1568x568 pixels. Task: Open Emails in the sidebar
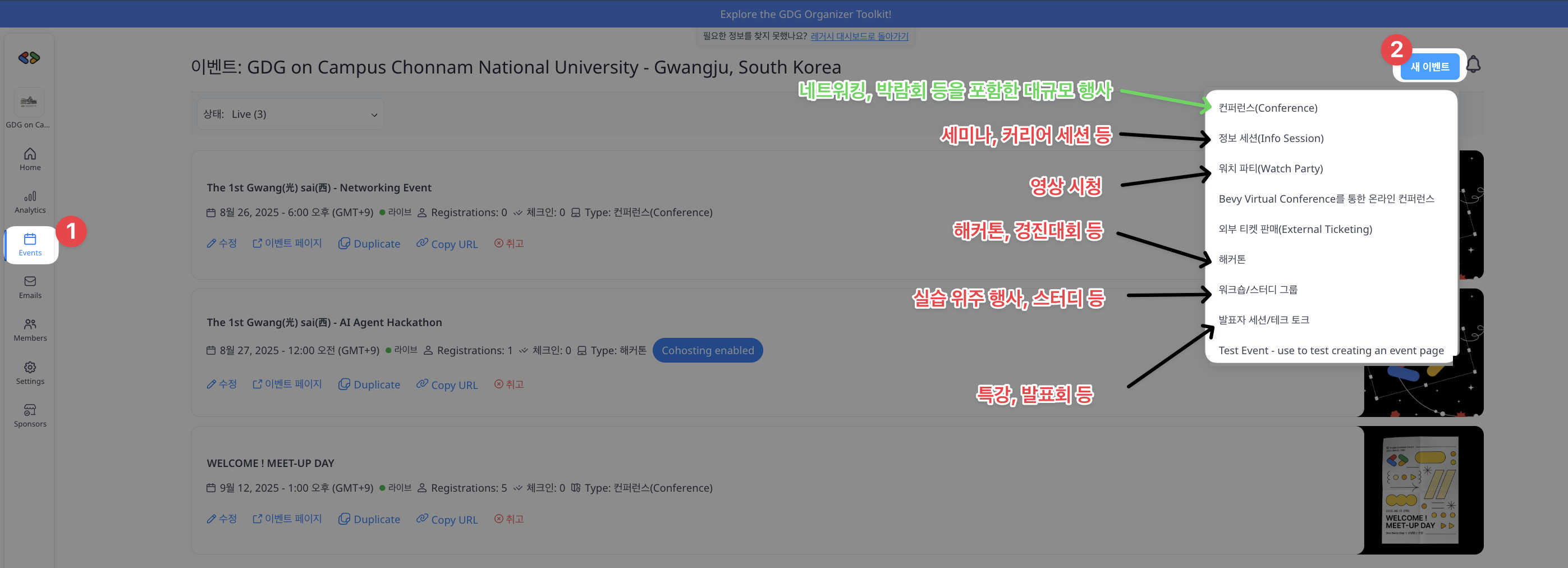pos(30,287)
